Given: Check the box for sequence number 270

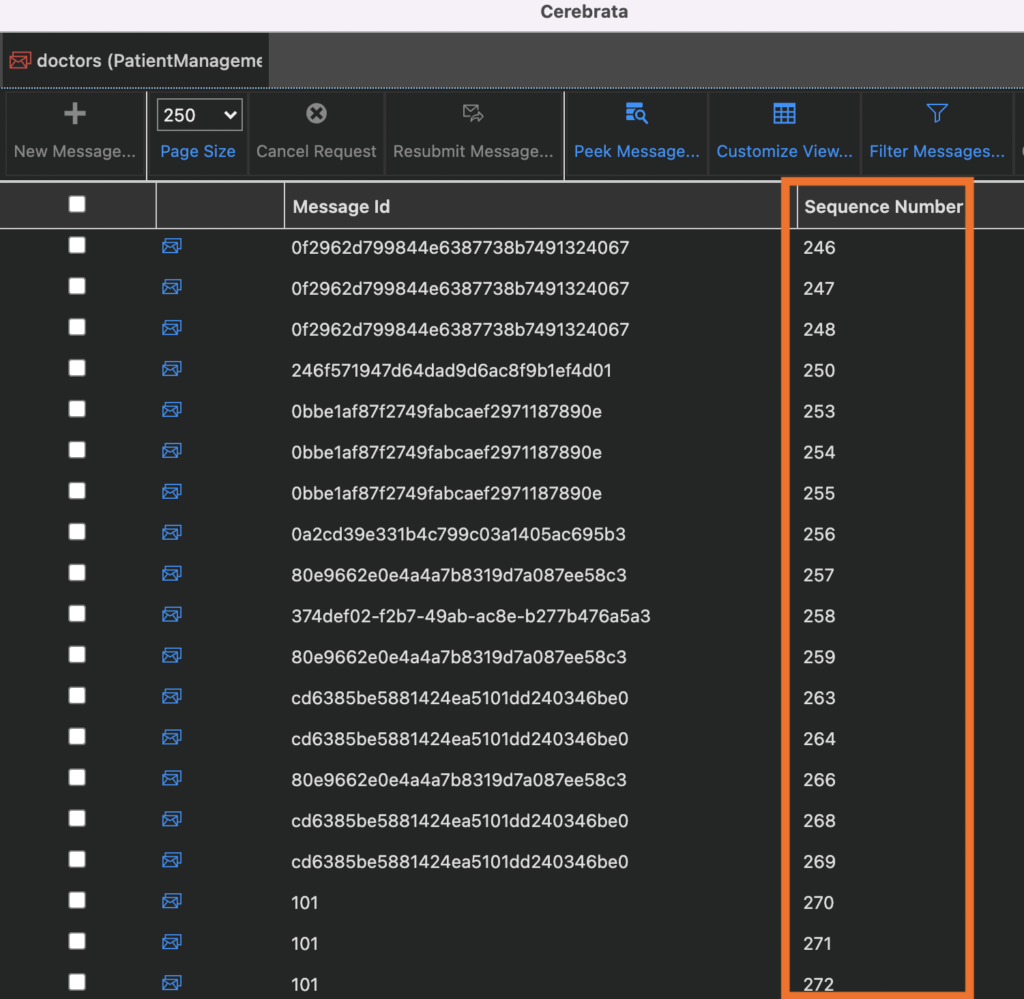Looking at the screenshot, I should tap(77, 900).
